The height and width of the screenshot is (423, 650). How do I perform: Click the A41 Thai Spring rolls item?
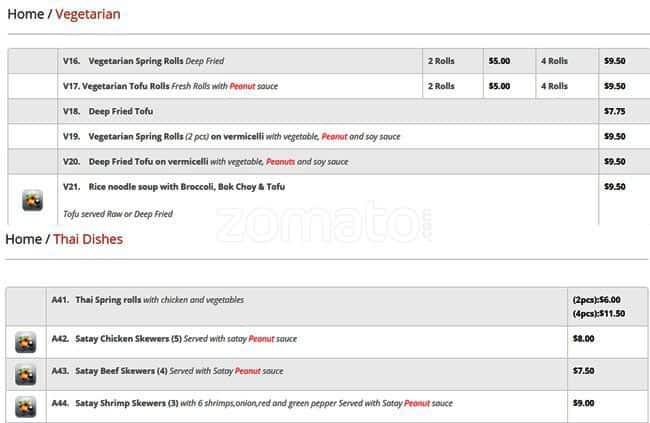(108, 300)
